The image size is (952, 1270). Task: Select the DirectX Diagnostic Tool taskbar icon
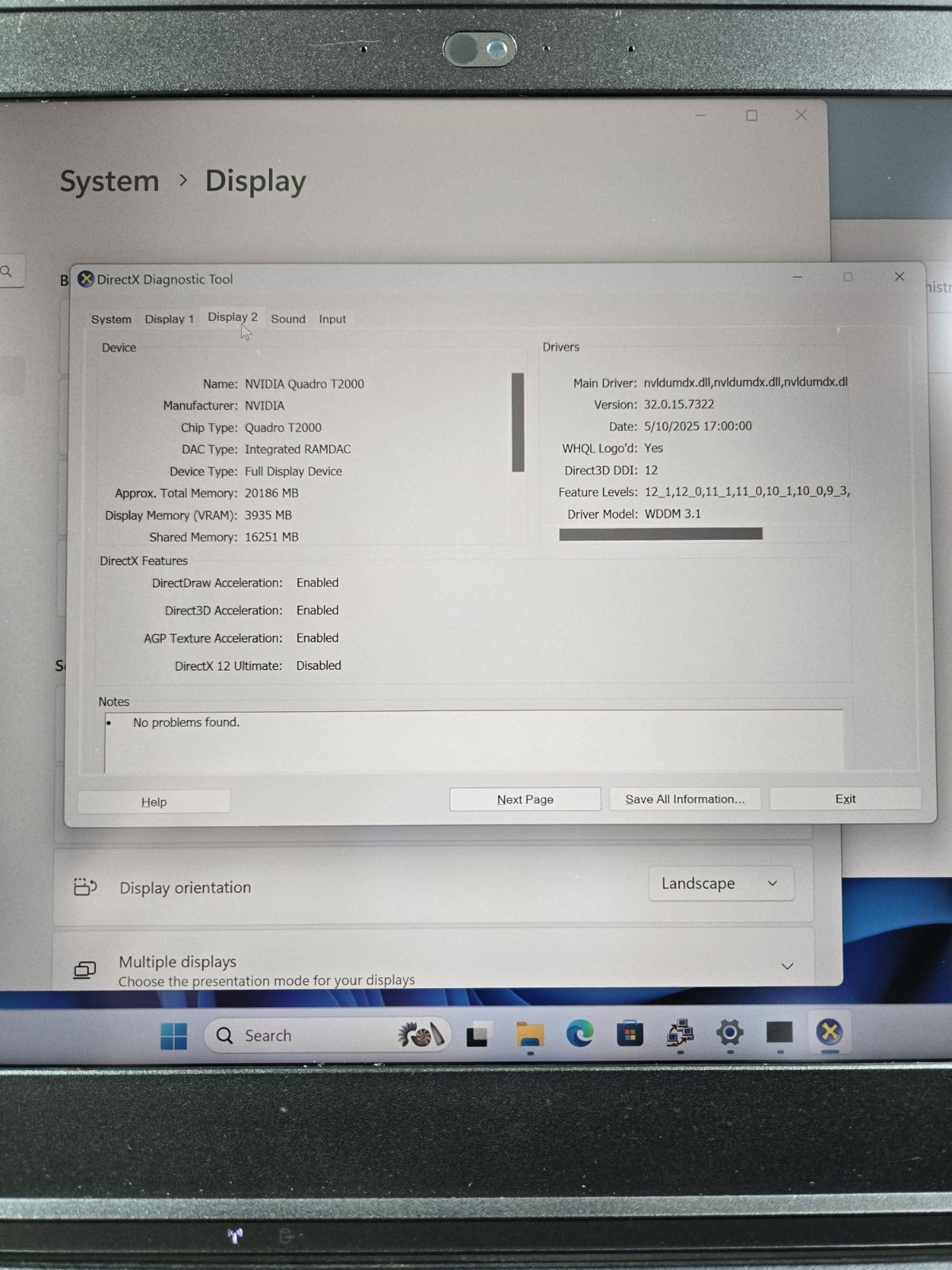click(x=830, y=1032)
